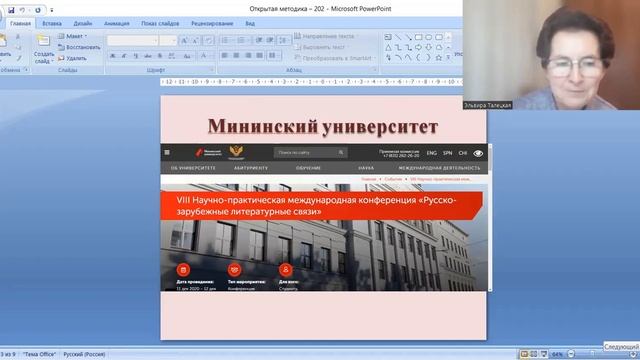
Task: Click Восстановить in the Слайды group
Action: click(x=79, y=47)
